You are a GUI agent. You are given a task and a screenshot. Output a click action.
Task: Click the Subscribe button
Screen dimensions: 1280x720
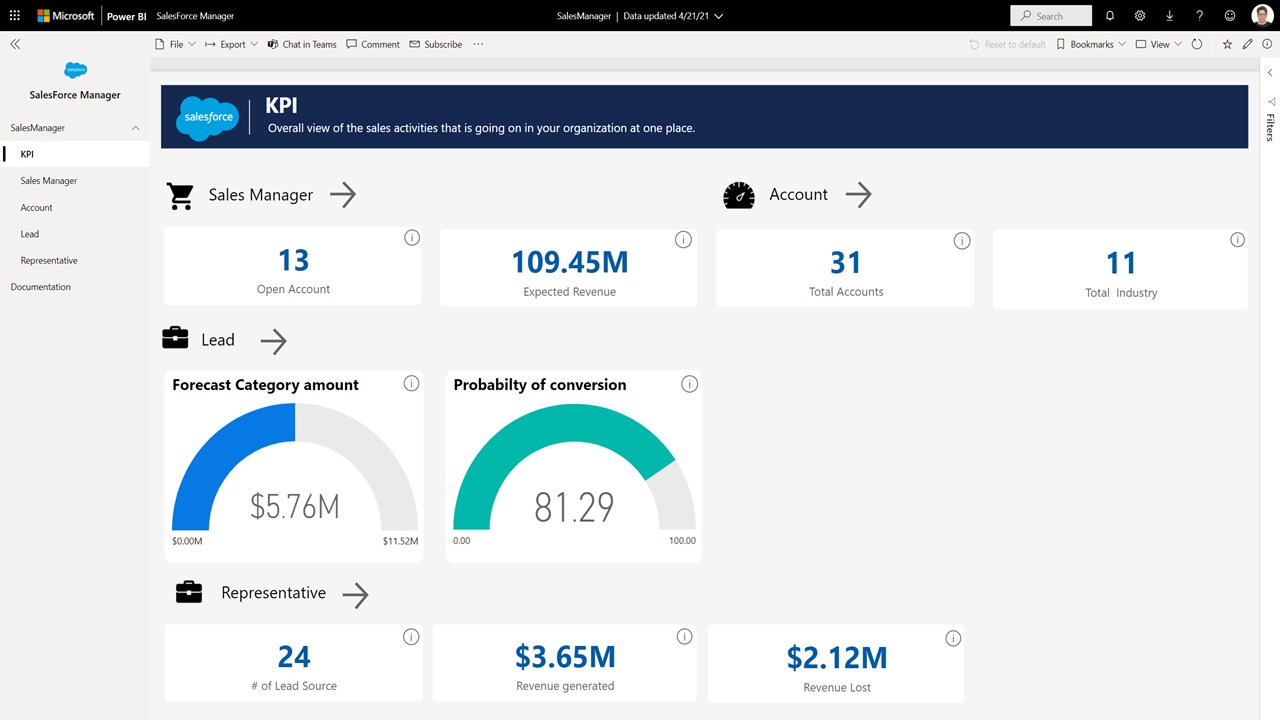tap(436, 44)
